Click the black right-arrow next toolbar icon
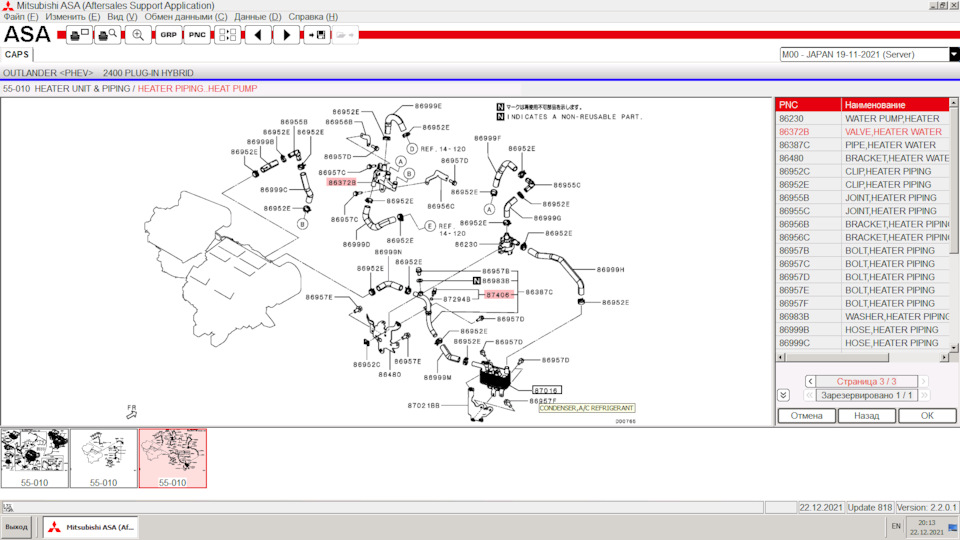Screen dimensions: 960x540 pos(286,35)
